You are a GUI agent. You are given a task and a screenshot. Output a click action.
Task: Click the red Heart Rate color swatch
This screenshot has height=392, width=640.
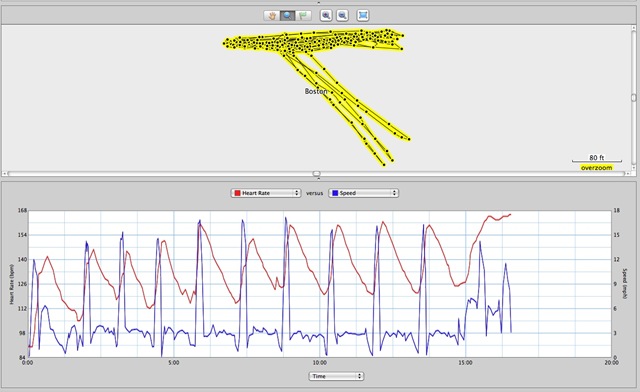pyautogui.click(x=237, y=193)
